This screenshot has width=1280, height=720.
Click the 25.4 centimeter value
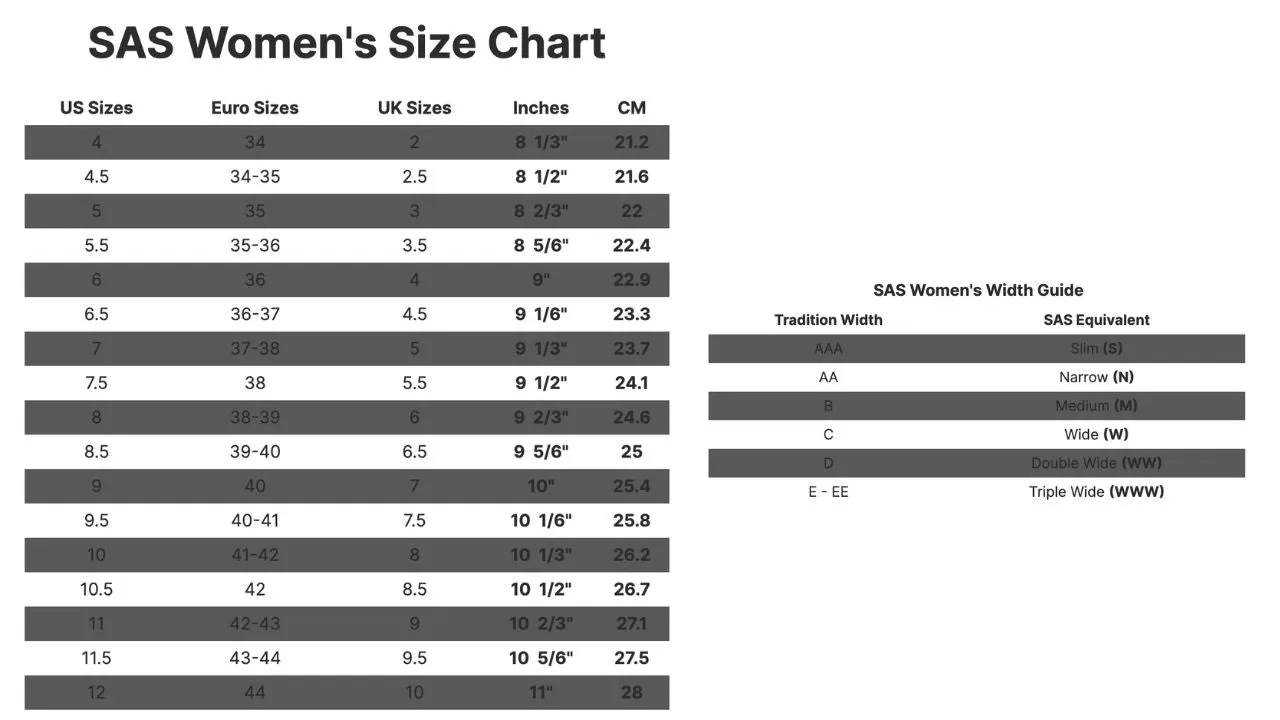[632, 486]
